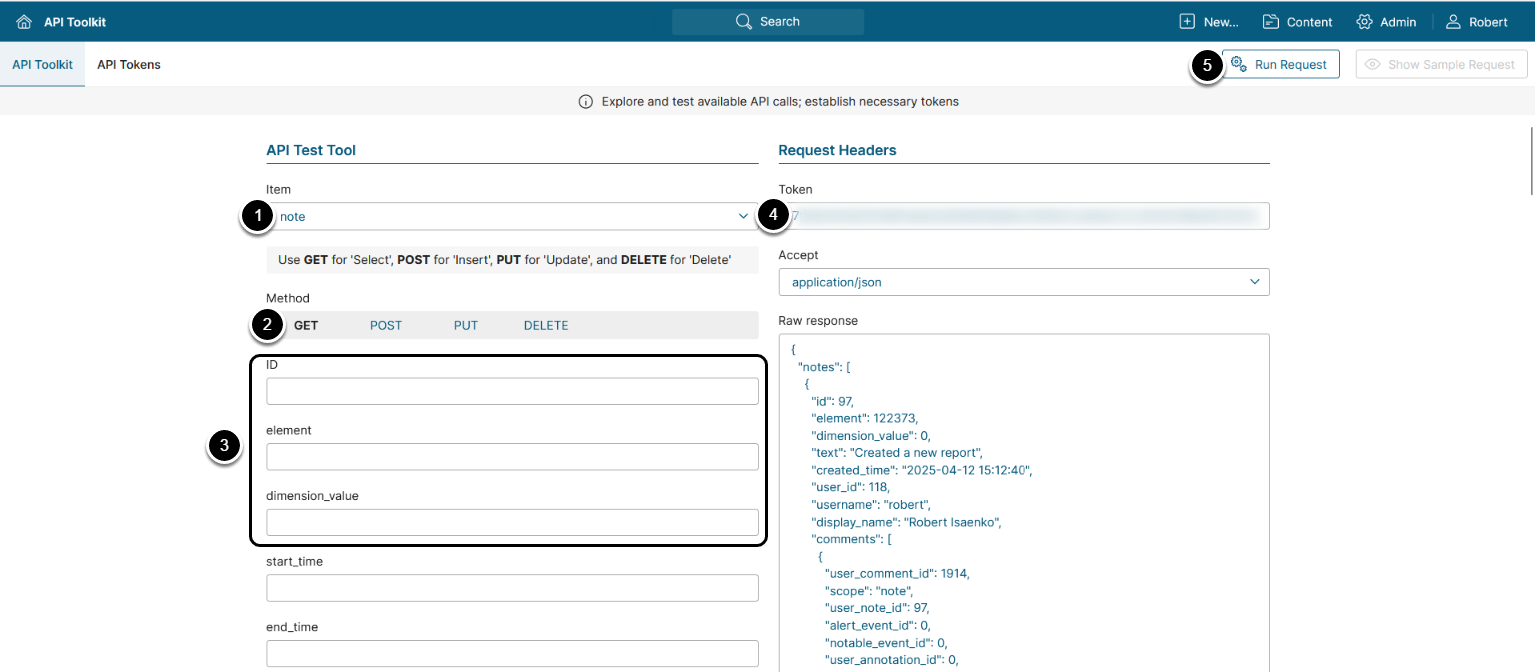Open the Accept application/json dropdown
This screenshot has width=1535, height=672.
[x=1024, y=282]
